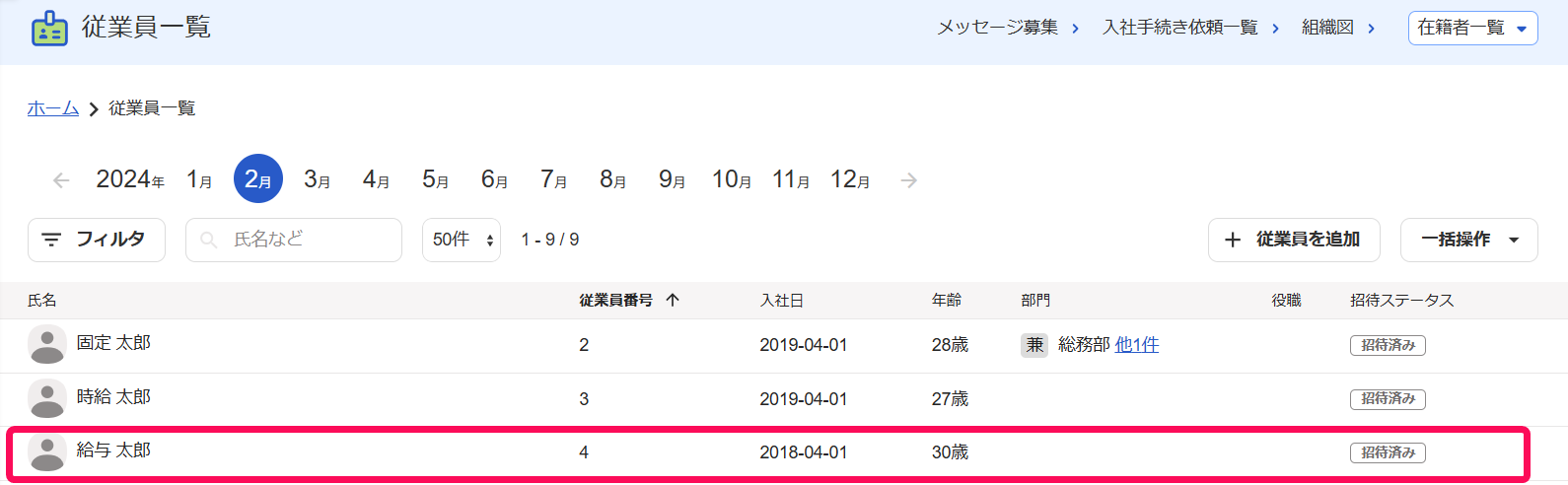
Task: Open employee 時給 太郎
Action: pos(113,396)
